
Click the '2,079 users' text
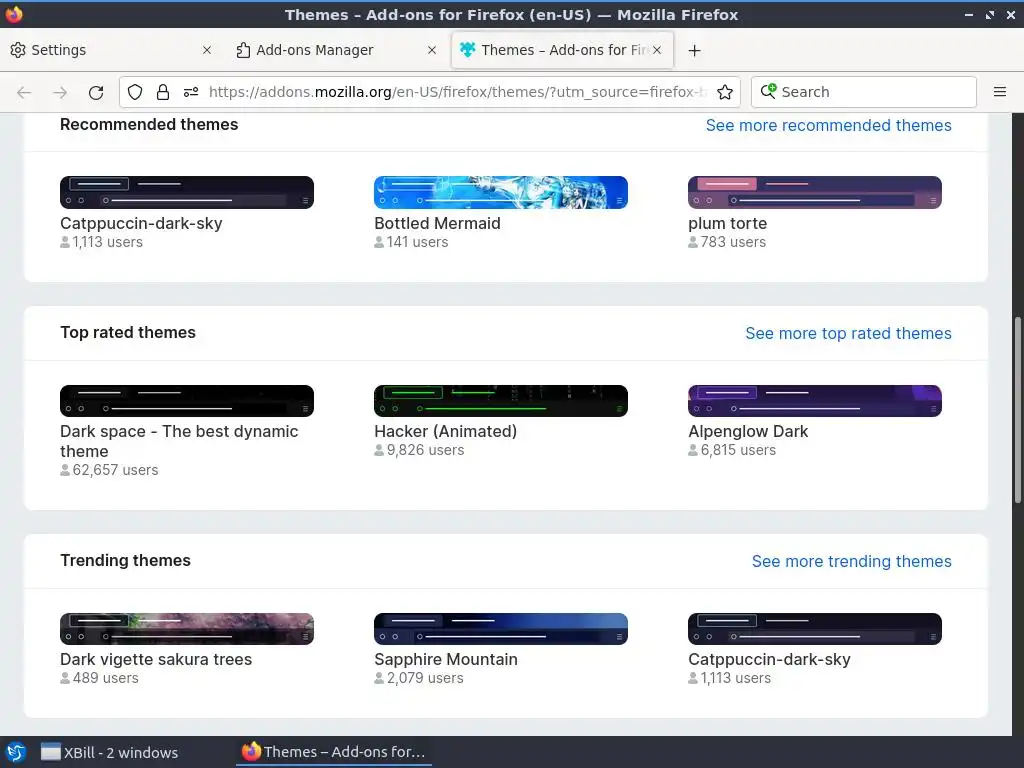pos(425,678)
